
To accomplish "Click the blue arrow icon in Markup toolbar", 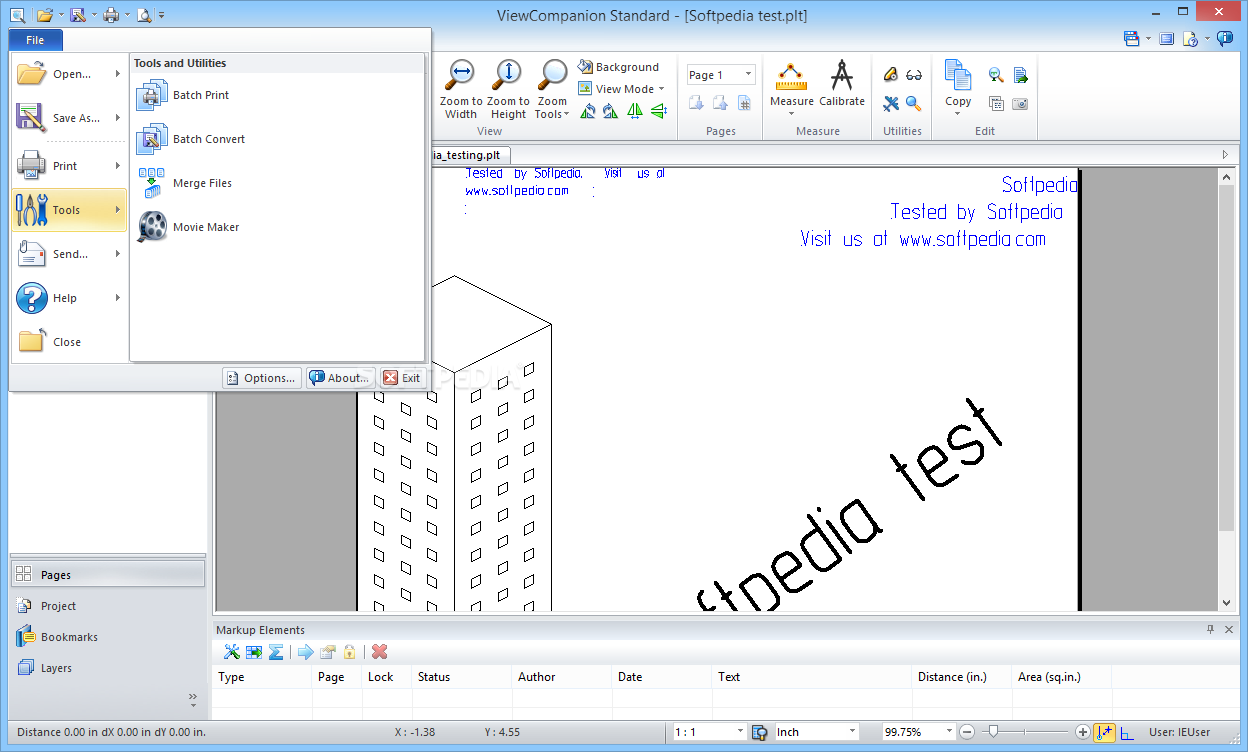I will [x=305, y=652].
